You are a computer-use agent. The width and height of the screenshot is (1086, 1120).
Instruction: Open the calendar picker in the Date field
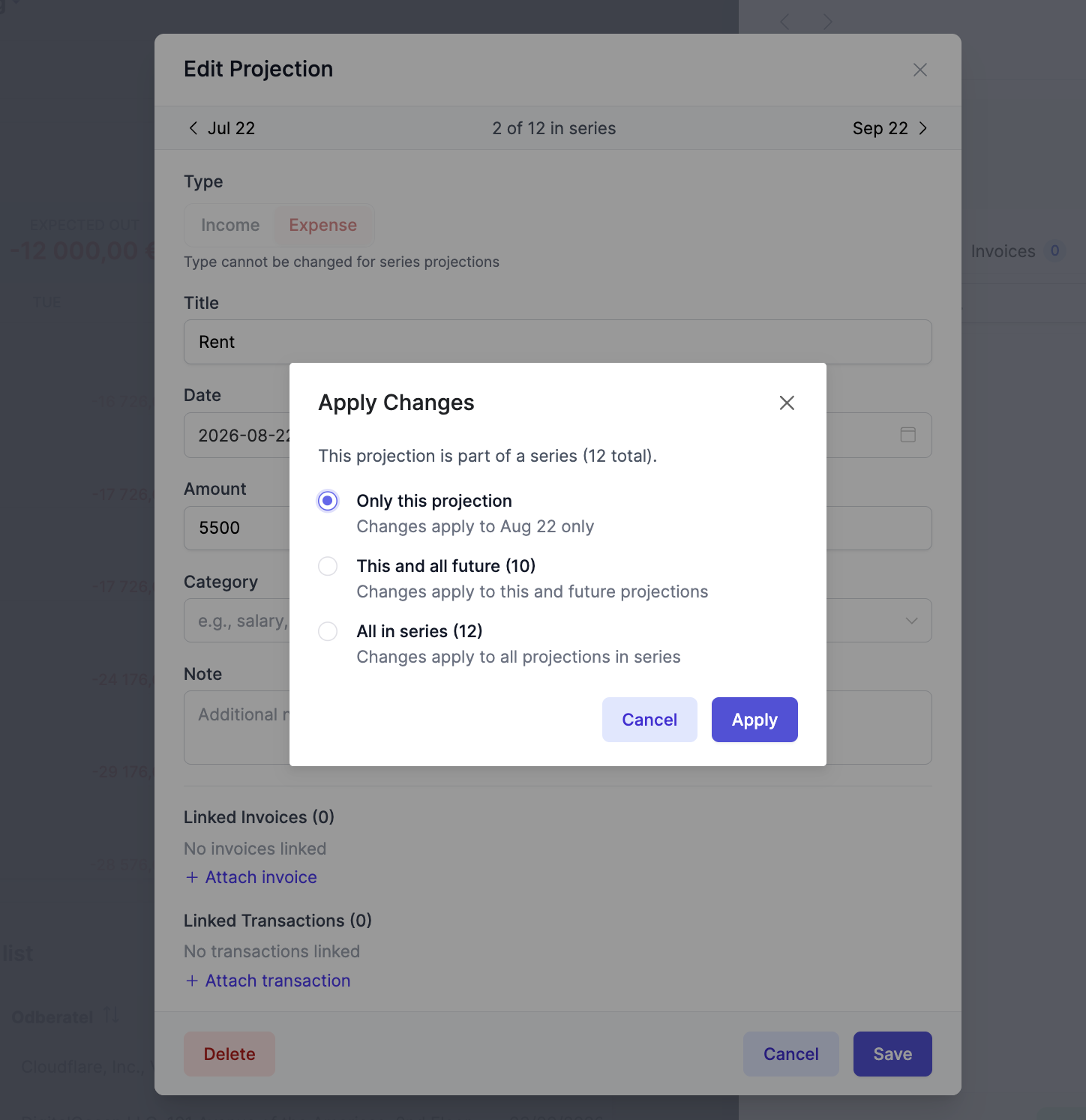pos(908,435)
